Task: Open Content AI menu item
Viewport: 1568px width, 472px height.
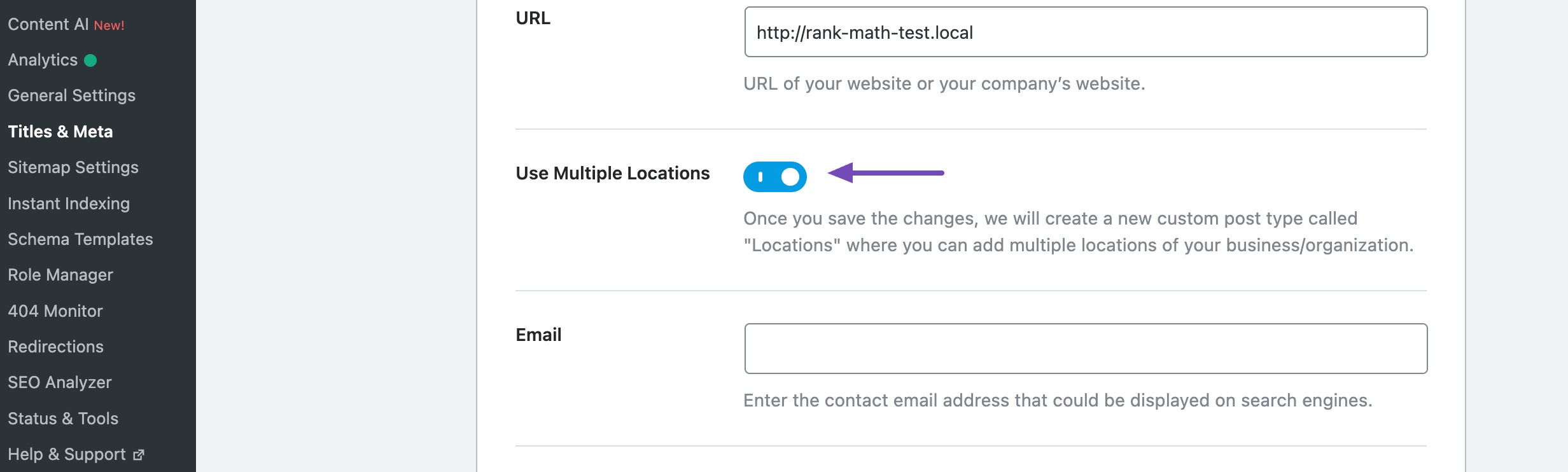Action: coord(48,24)
